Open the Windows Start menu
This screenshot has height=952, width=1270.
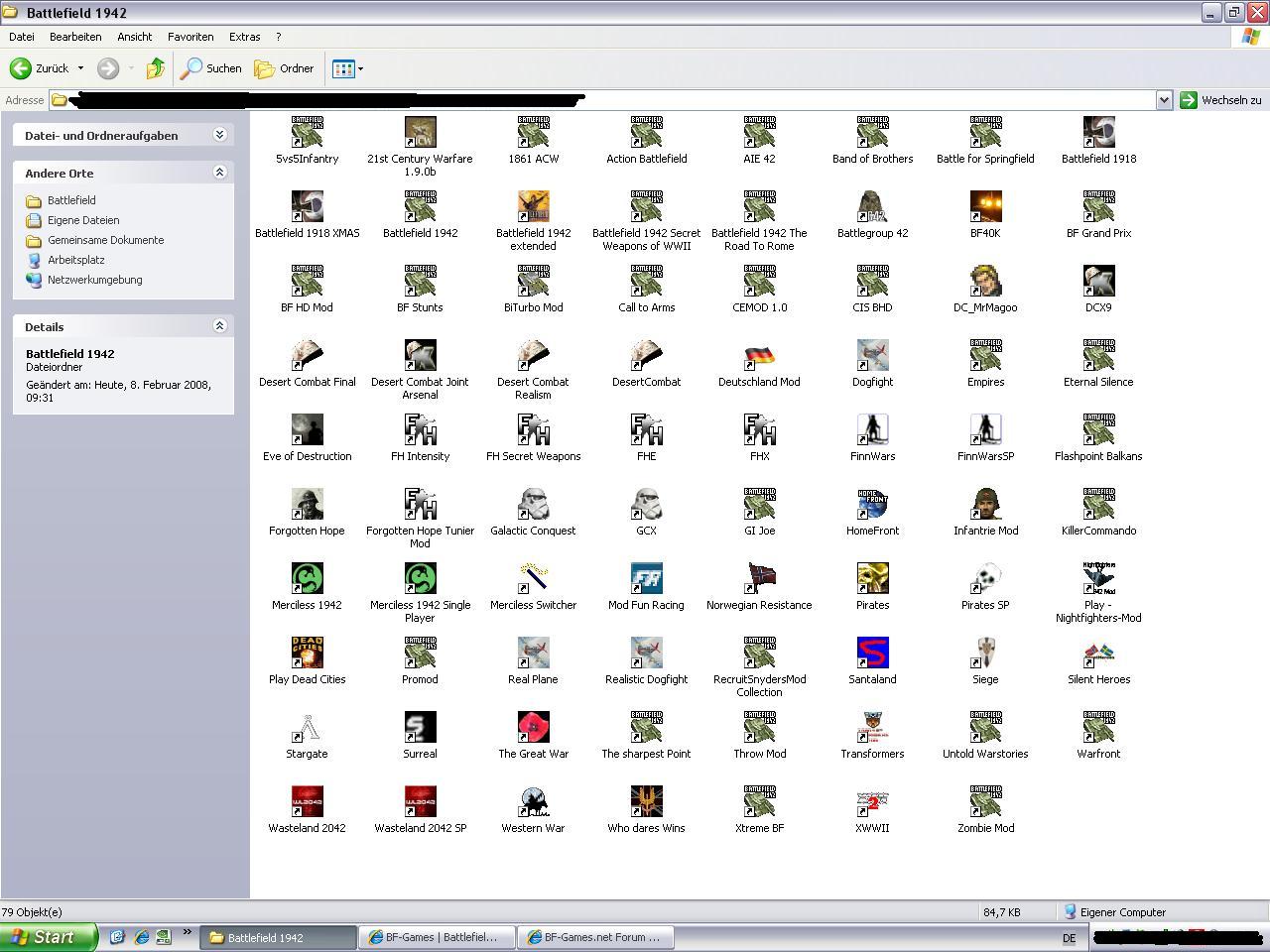49,937
